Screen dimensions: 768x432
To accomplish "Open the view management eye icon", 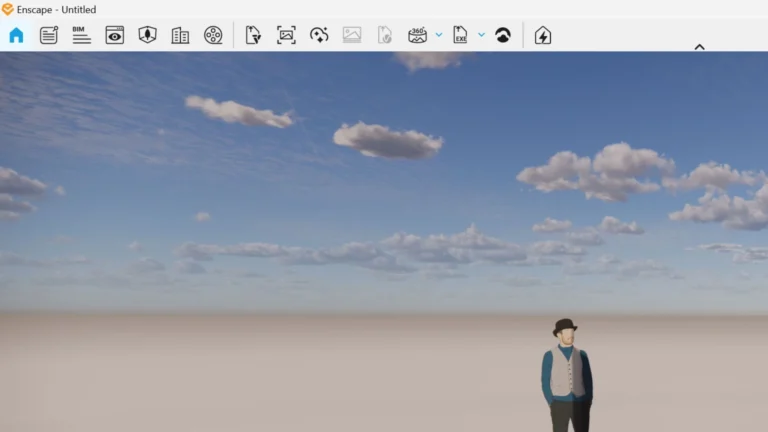I will (115, 35).
